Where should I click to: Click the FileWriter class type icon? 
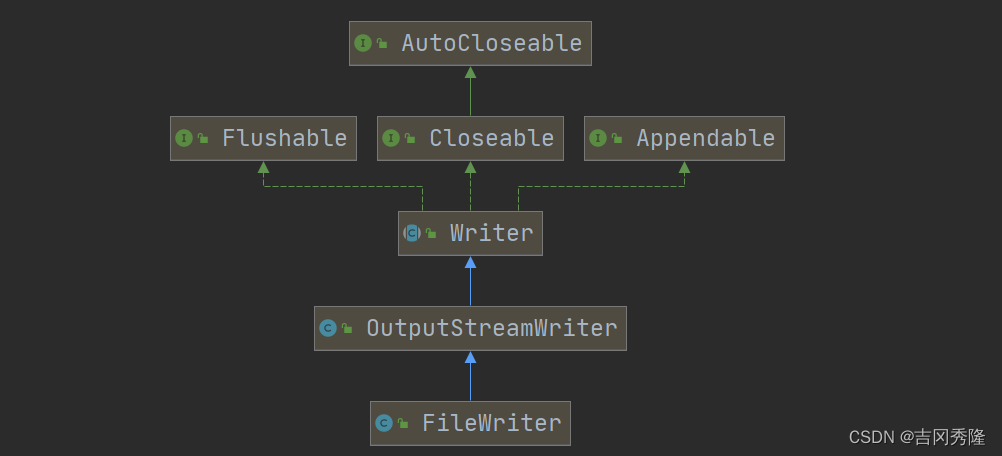point(383,423)
